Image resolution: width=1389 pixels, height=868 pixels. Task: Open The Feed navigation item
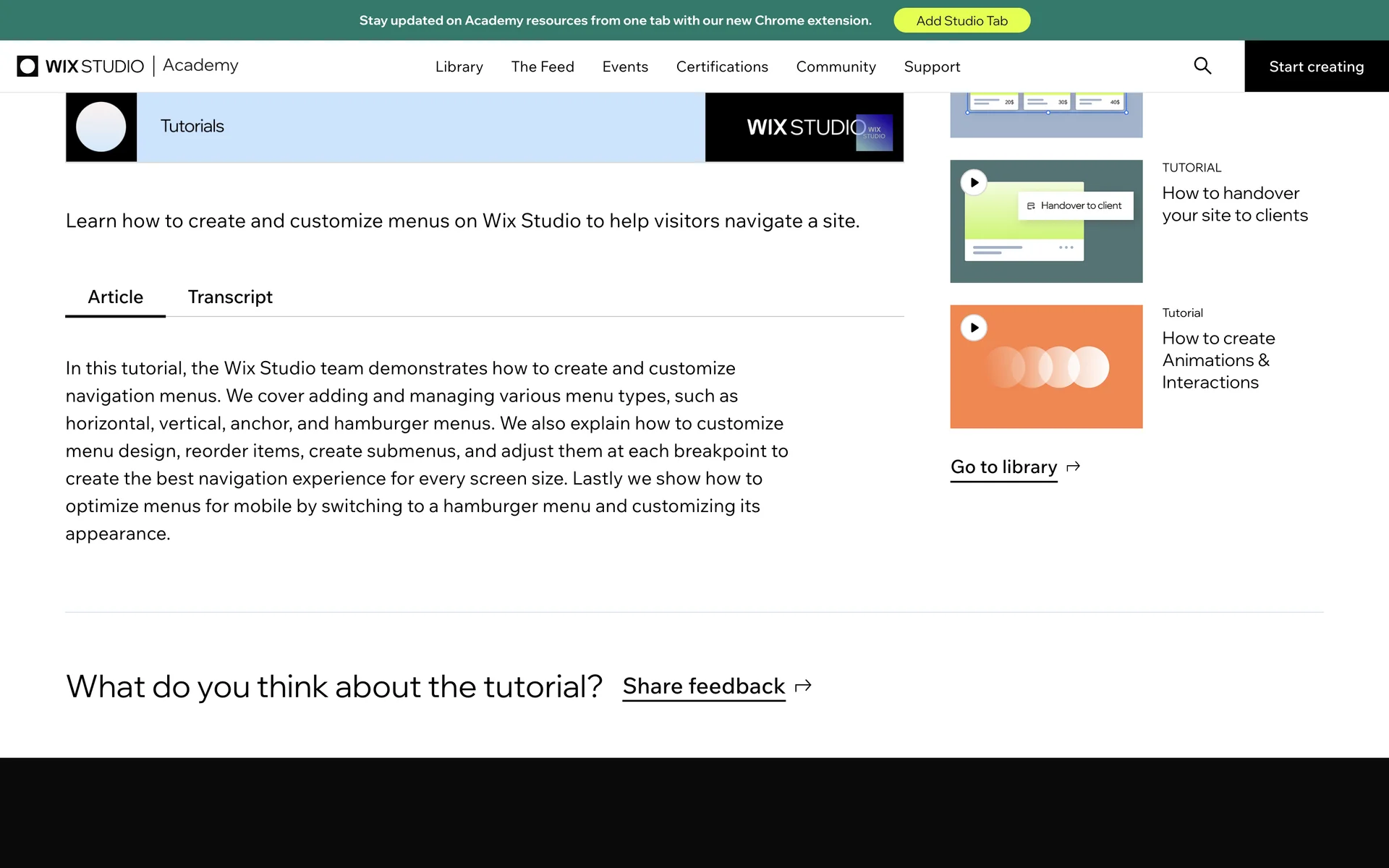(542, 67)
